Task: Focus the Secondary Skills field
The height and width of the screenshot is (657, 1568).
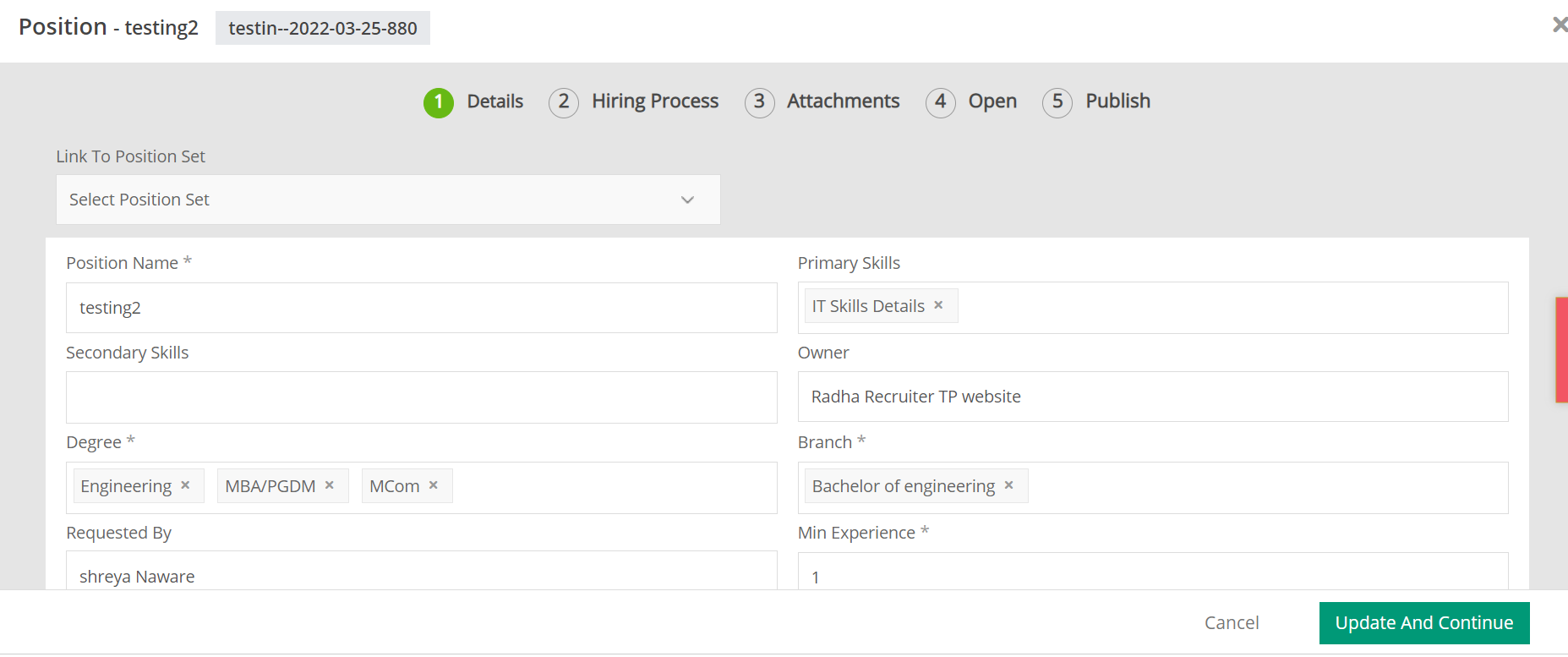Action: point(421,397)
